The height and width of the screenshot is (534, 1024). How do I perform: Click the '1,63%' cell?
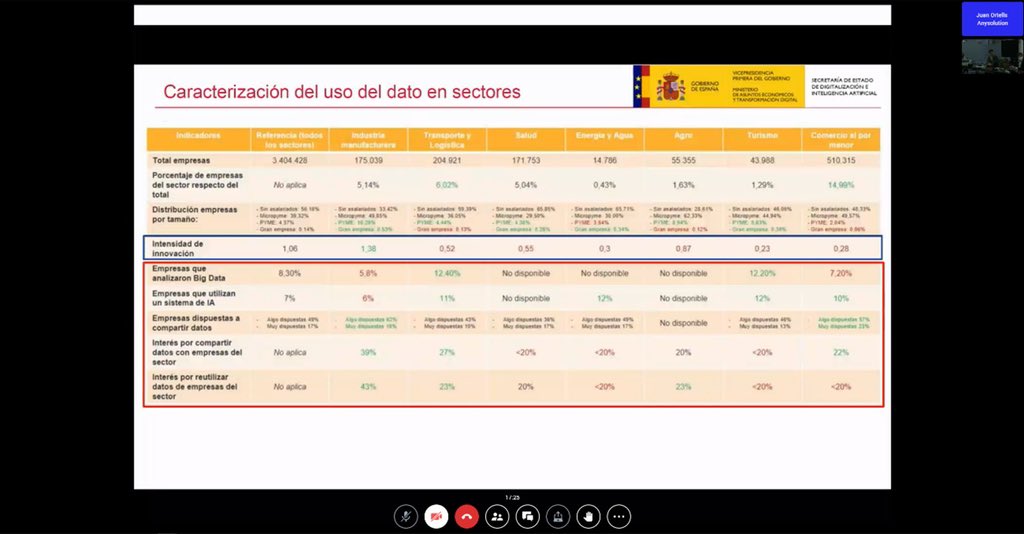click(683, 185)
